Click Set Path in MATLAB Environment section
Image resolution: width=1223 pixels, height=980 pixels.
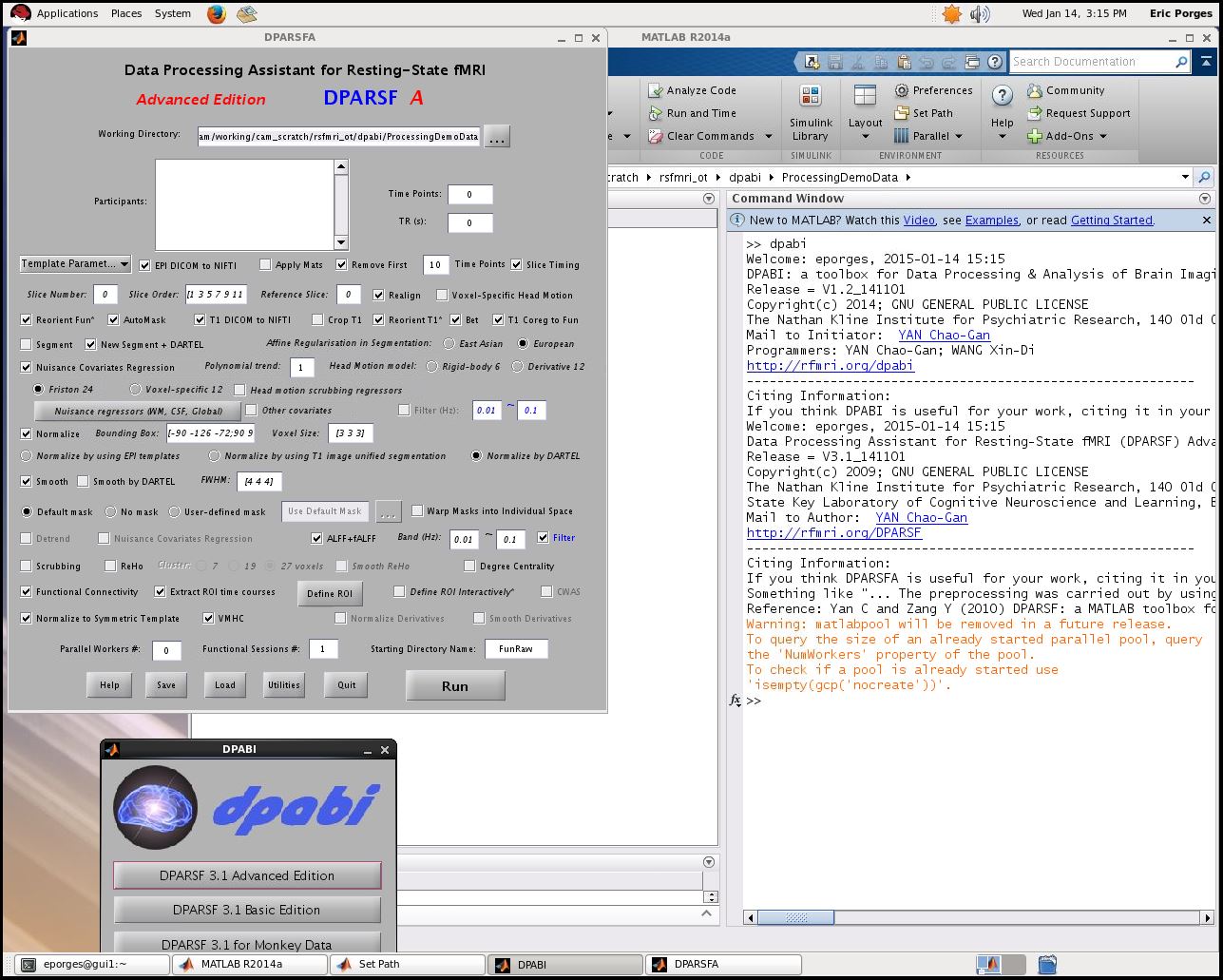[924, 113]
